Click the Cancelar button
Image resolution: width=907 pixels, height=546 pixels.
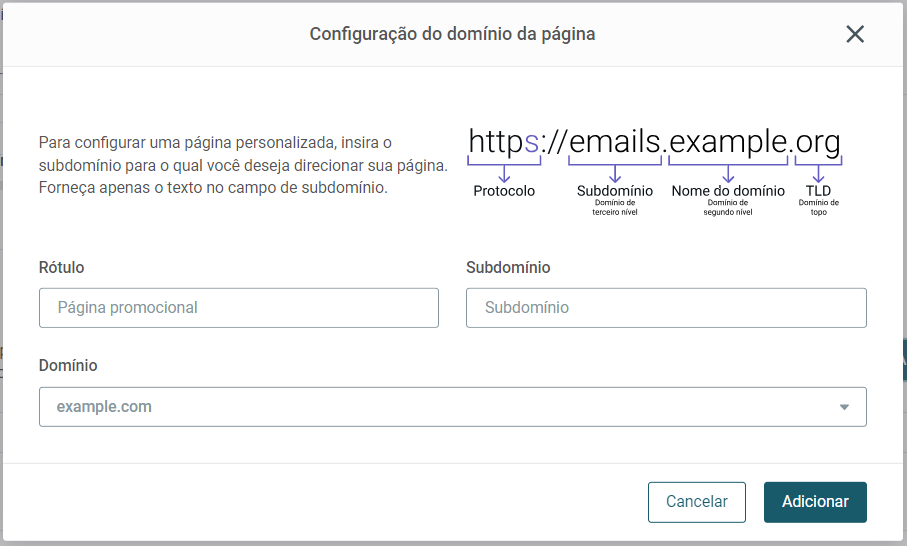(x=696, y=501)
